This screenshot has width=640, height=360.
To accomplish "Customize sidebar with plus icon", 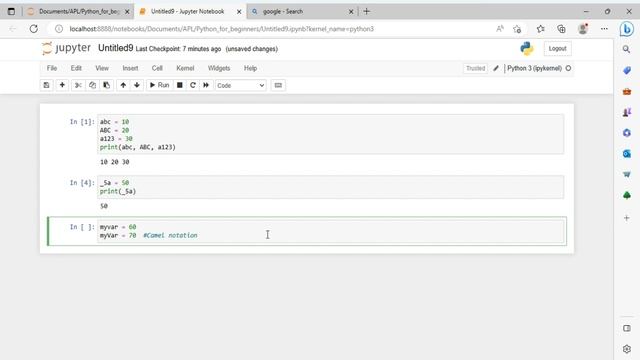I will [x=627, y=218].
